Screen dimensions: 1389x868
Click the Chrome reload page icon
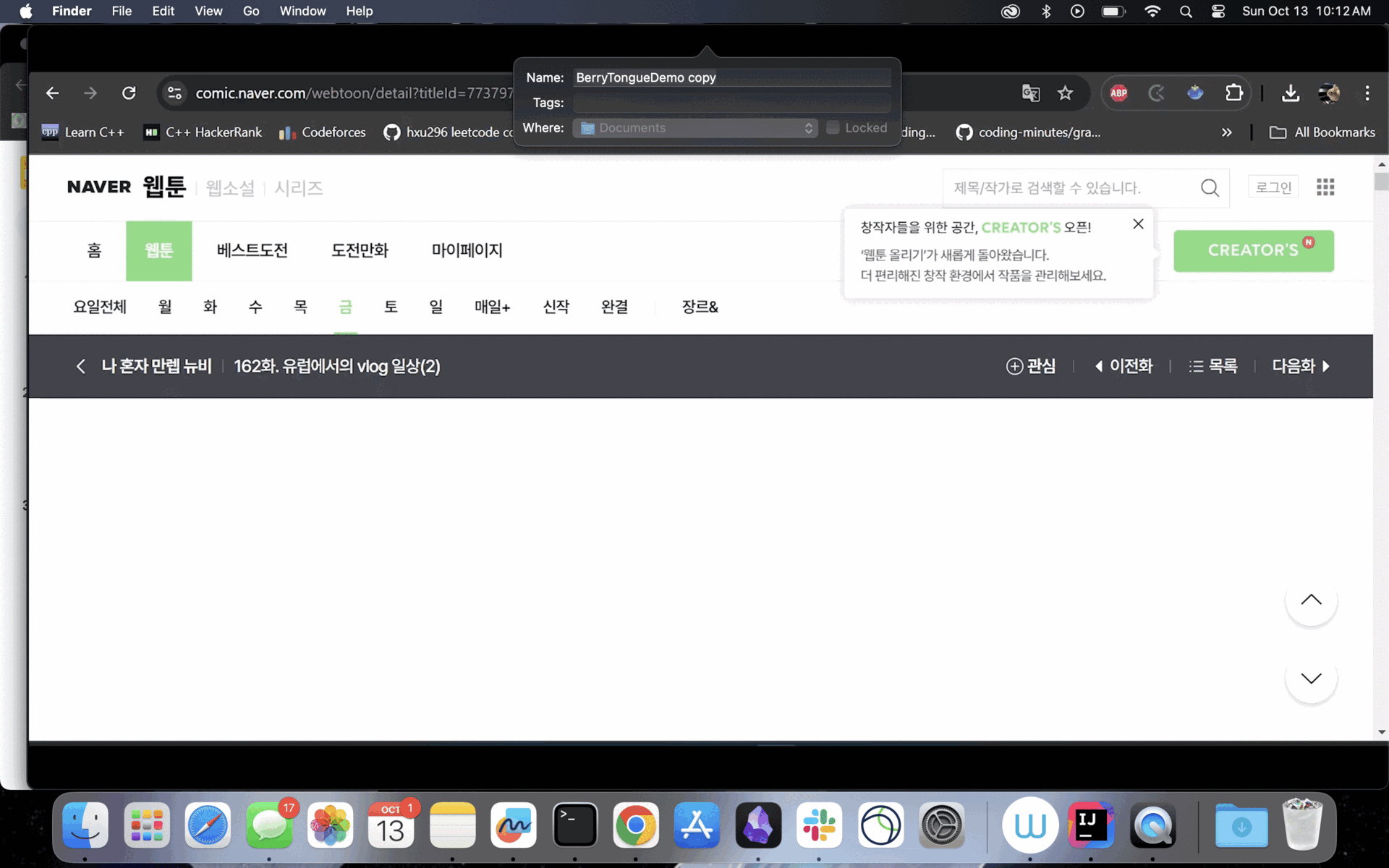point(129,93)
